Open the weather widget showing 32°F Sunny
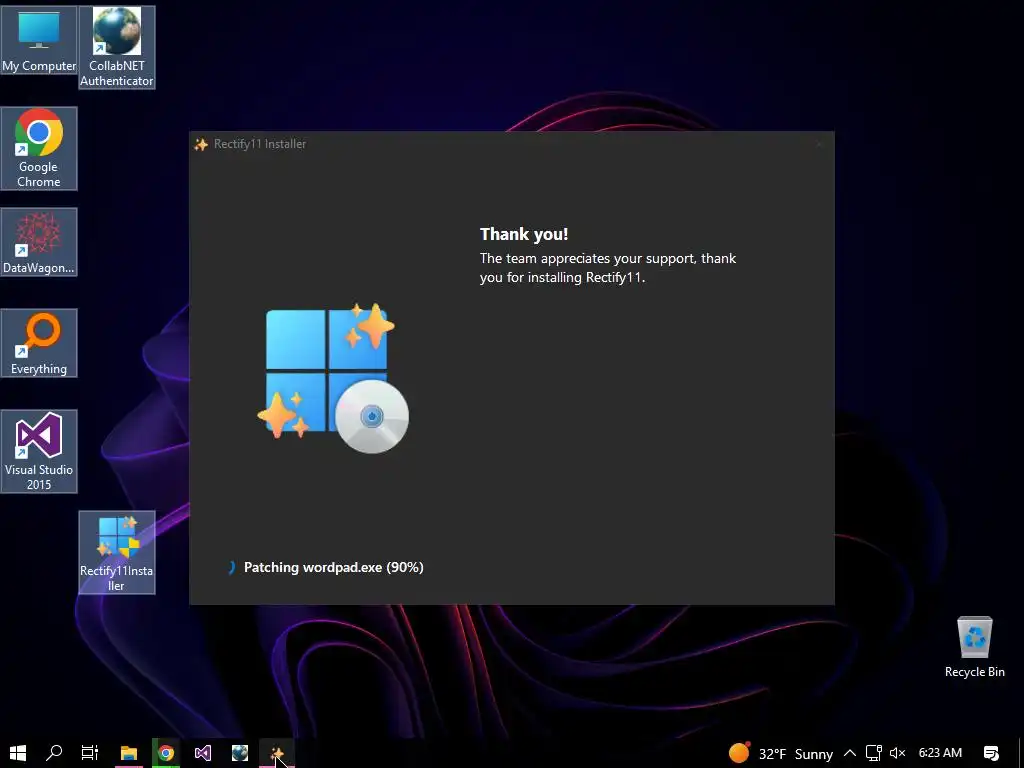 [781, 754]
